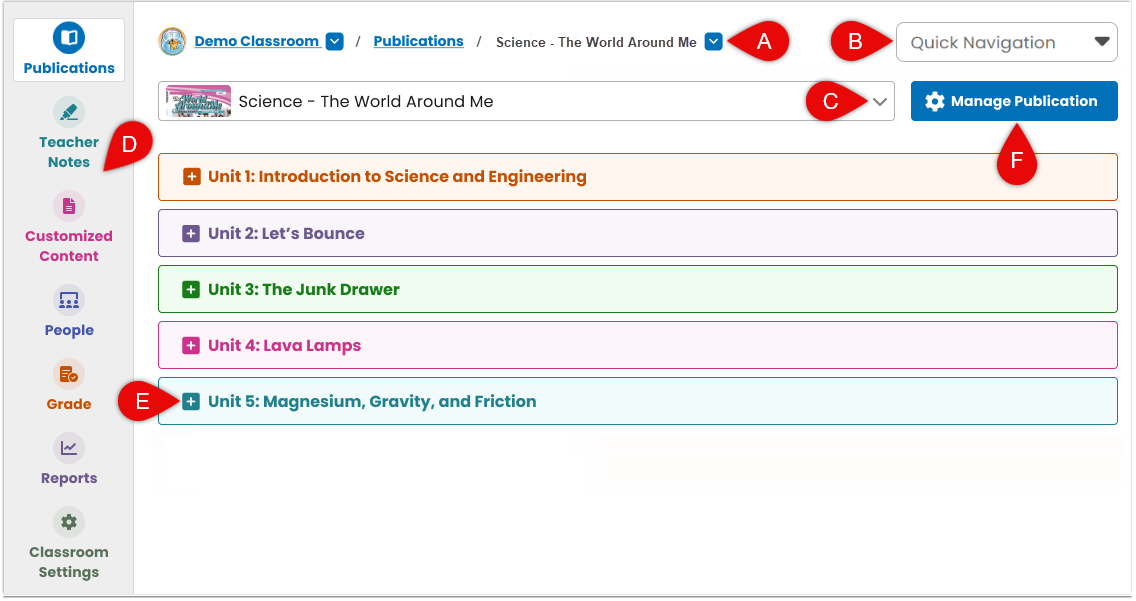This screenshot has height=601, width=1136.
Task: Follow the Publications breadcrumb link
Action: point(418,41)
